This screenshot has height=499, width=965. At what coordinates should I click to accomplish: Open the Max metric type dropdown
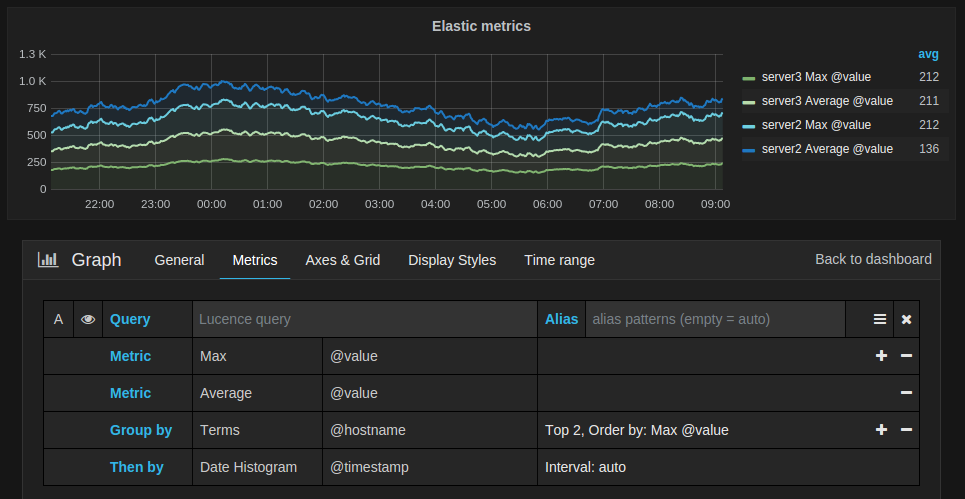coord(214,356)
